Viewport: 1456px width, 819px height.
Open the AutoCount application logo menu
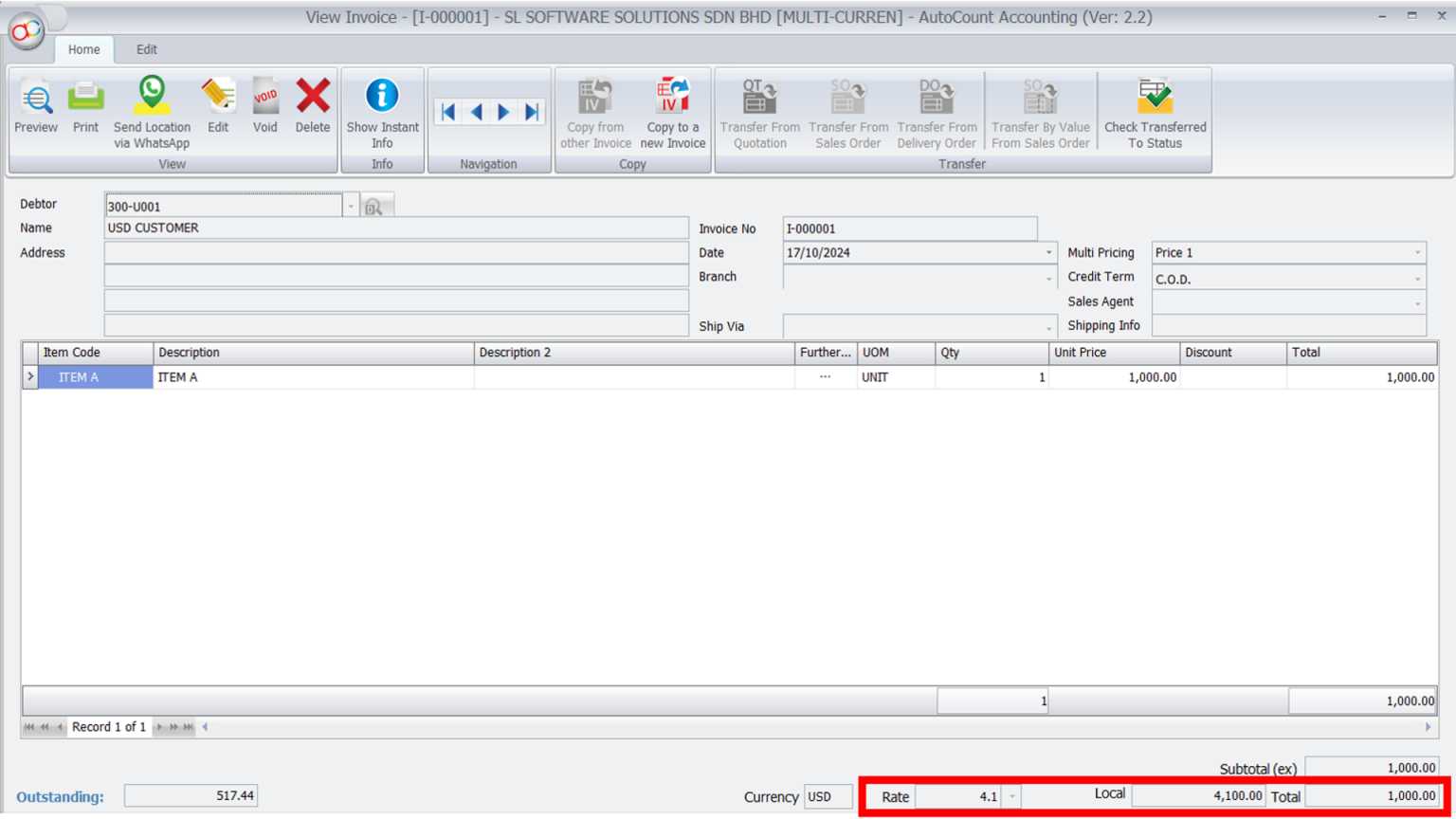tap(27, 31)
